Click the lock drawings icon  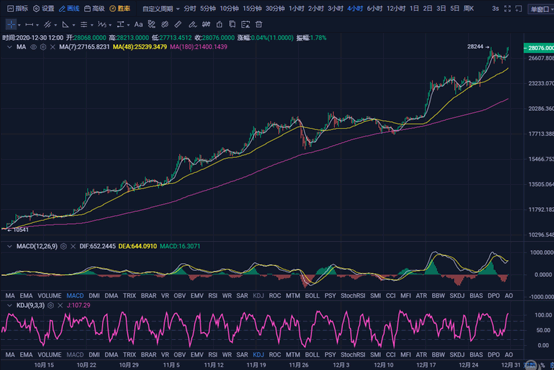tap(219, 24)
